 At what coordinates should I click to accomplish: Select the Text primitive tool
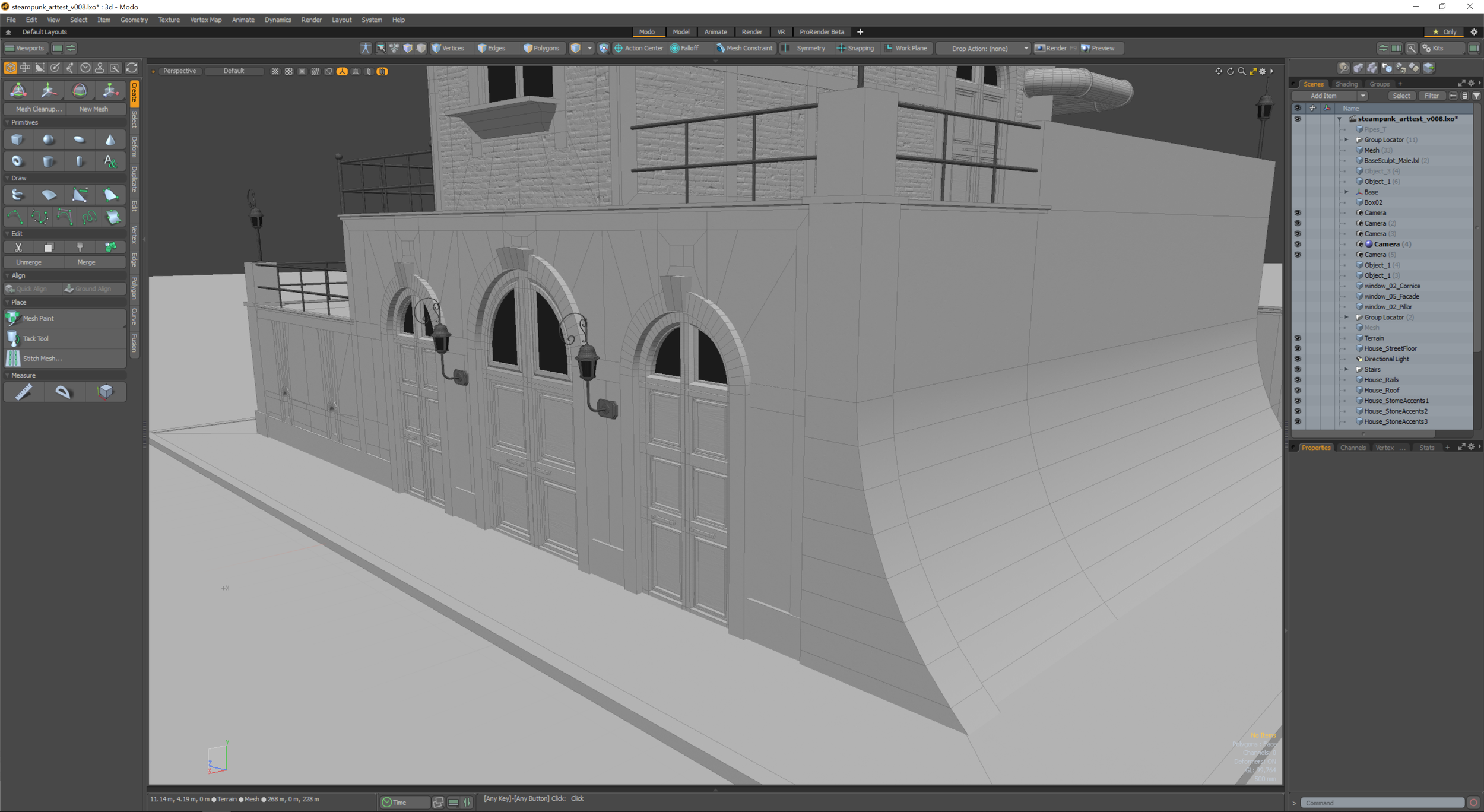pos(110,161)
